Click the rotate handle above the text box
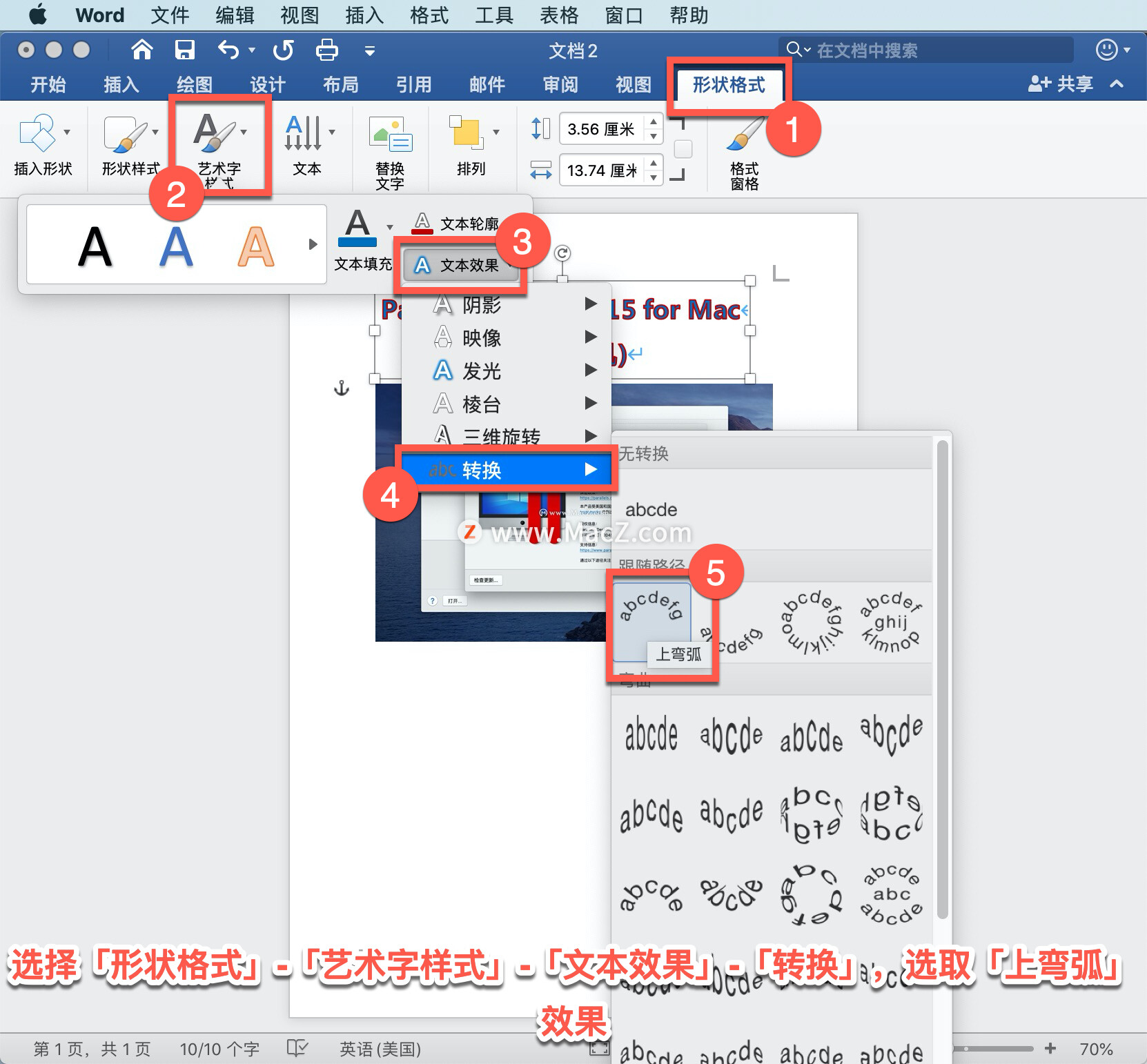Image resolution: width=1147 pixels, height=1064 pixels. pos(562,253)
